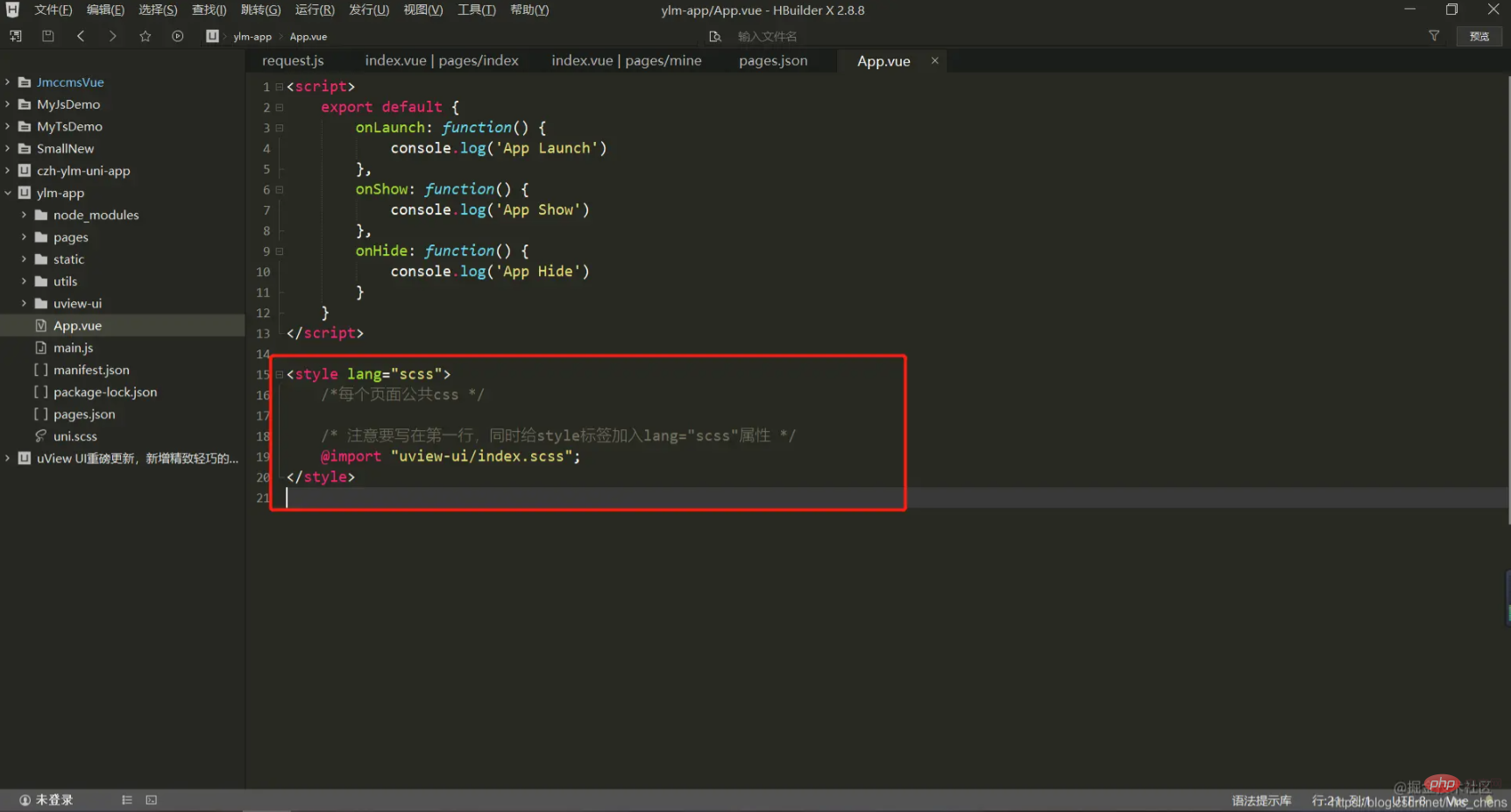
Task: Click the App.vue breadcrumb
Action: click(309, 37)
